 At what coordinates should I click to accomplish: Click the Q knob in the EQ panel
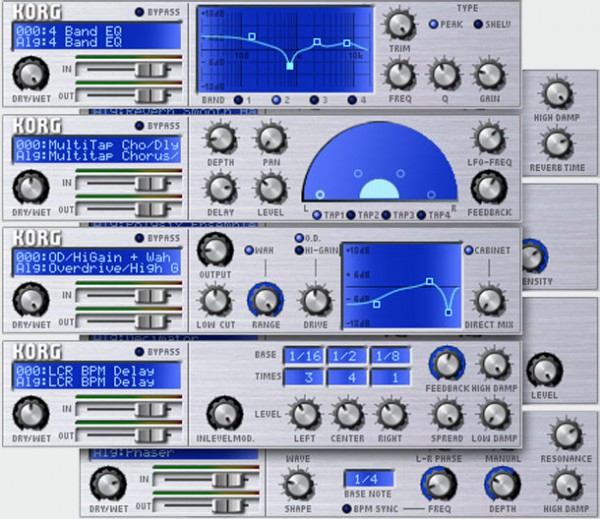(x=444, y=75)
